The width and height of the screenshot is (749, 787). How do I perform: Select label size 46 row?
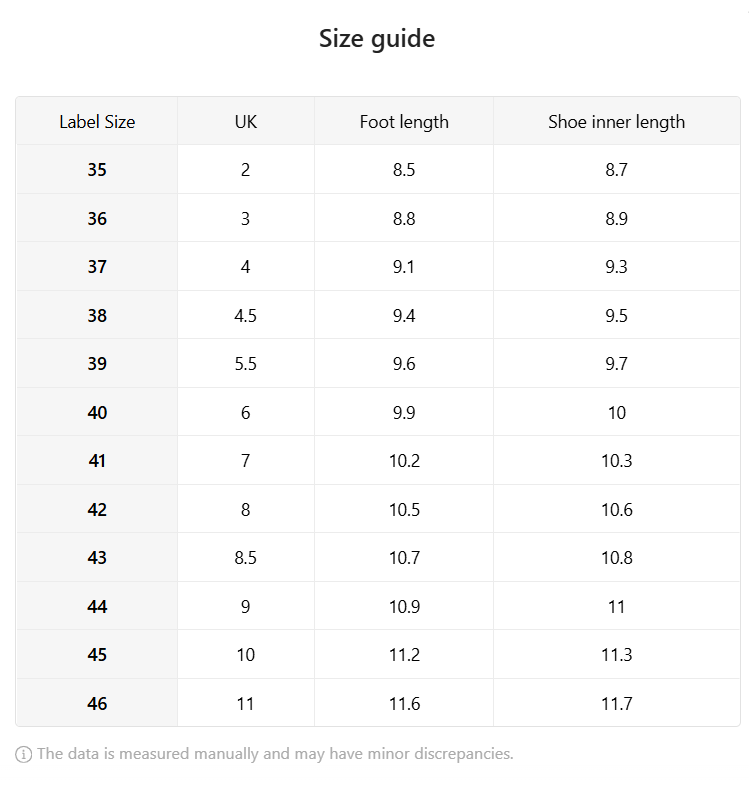point(378,703)
